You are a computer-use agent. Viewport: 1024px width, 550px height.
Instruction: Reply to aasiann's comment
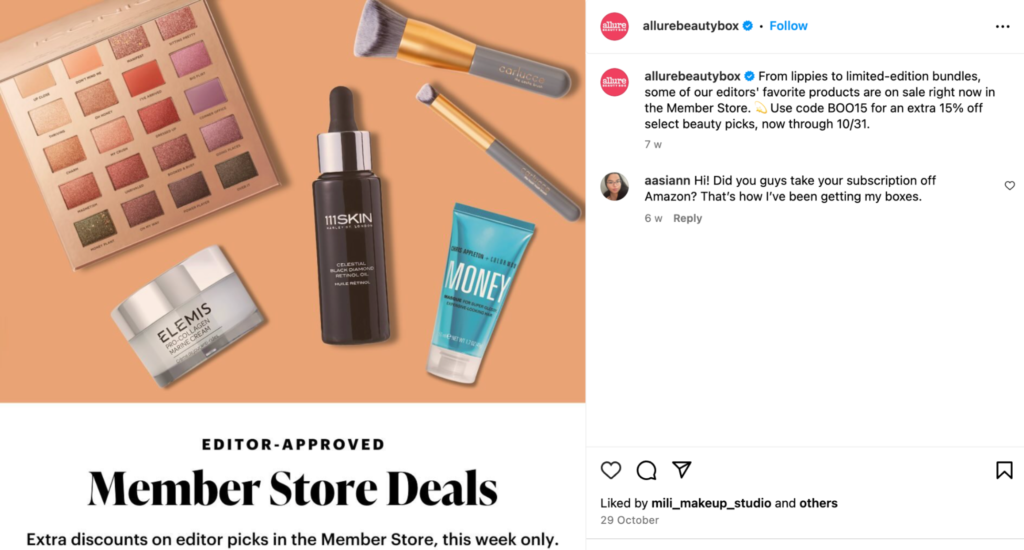pos(688,218)
